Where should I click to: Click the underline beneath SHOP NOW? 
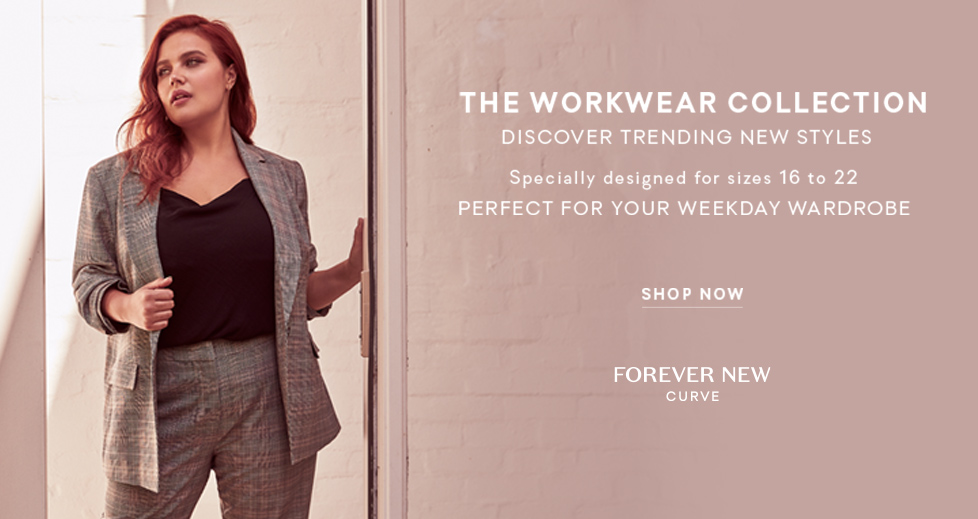(x=692, y=307)
